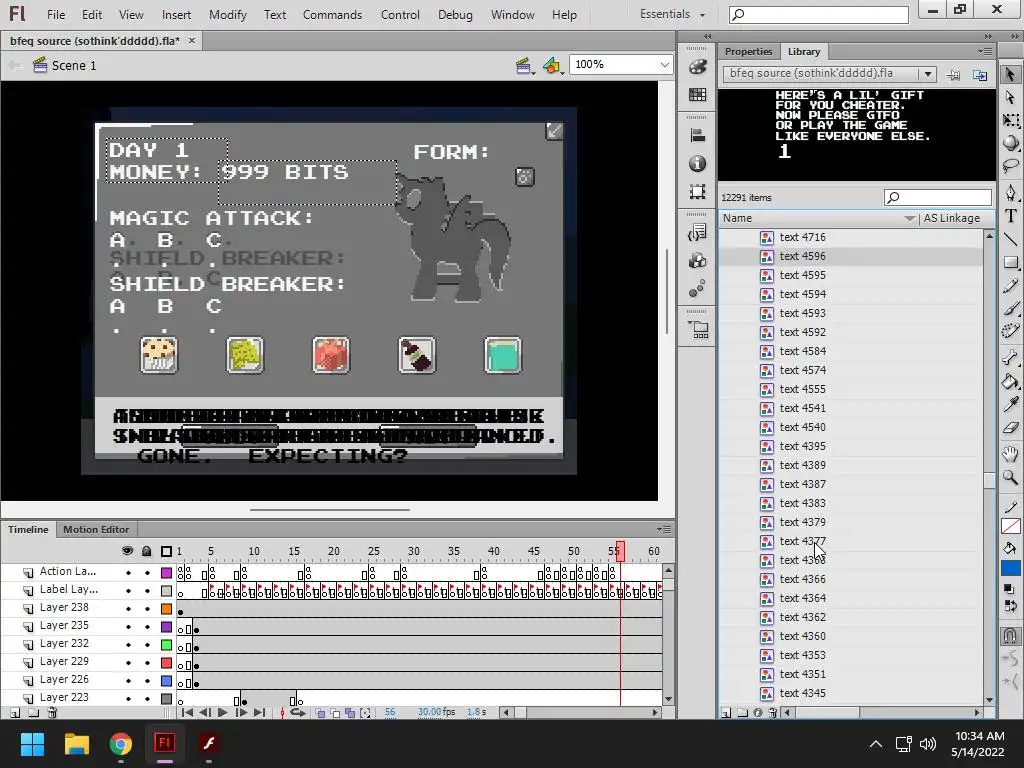
Task: Open the Align panel icon
Action: click(697, 135)
